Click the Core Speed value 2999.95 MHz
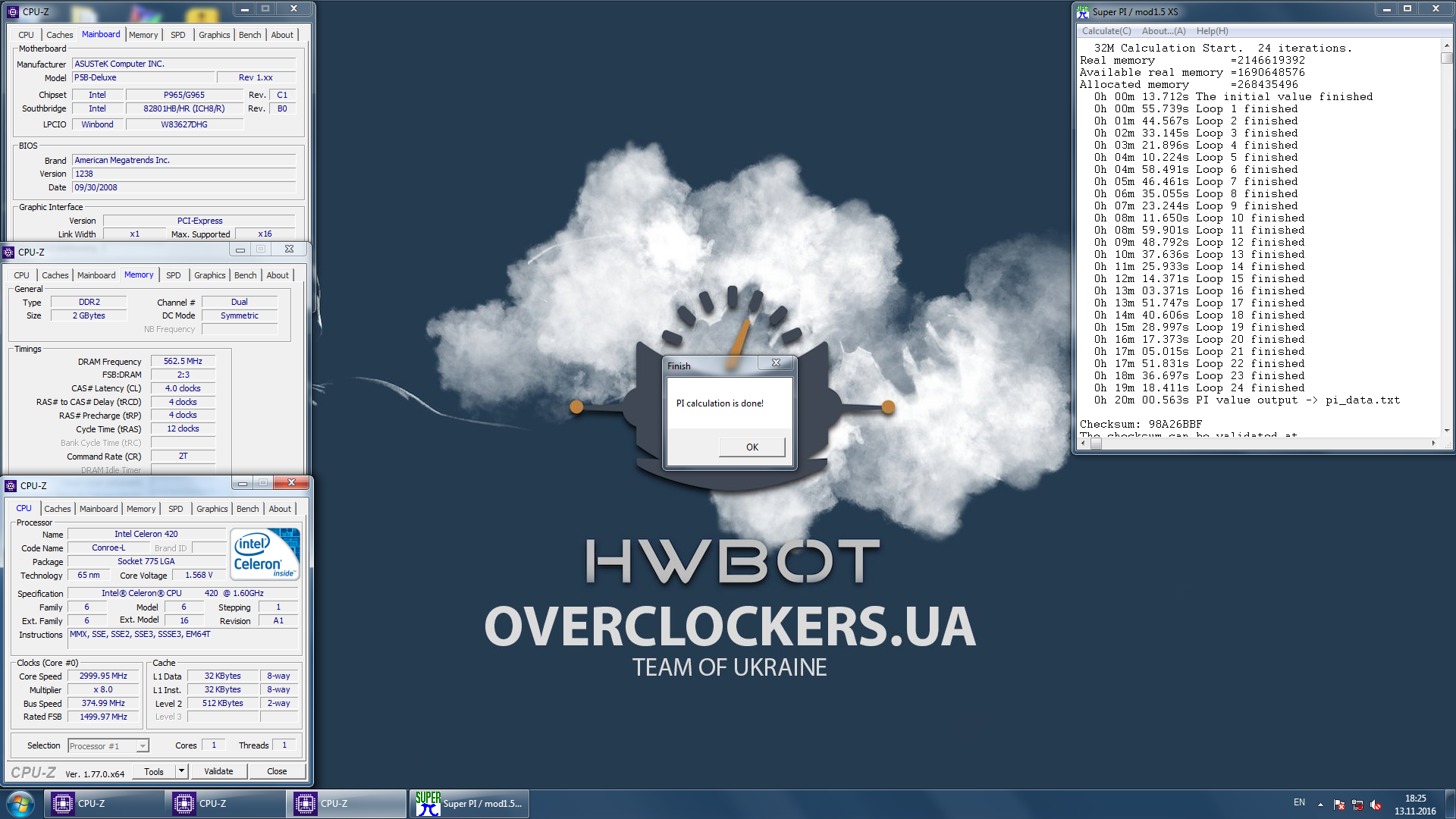 [x=103, y=676]
